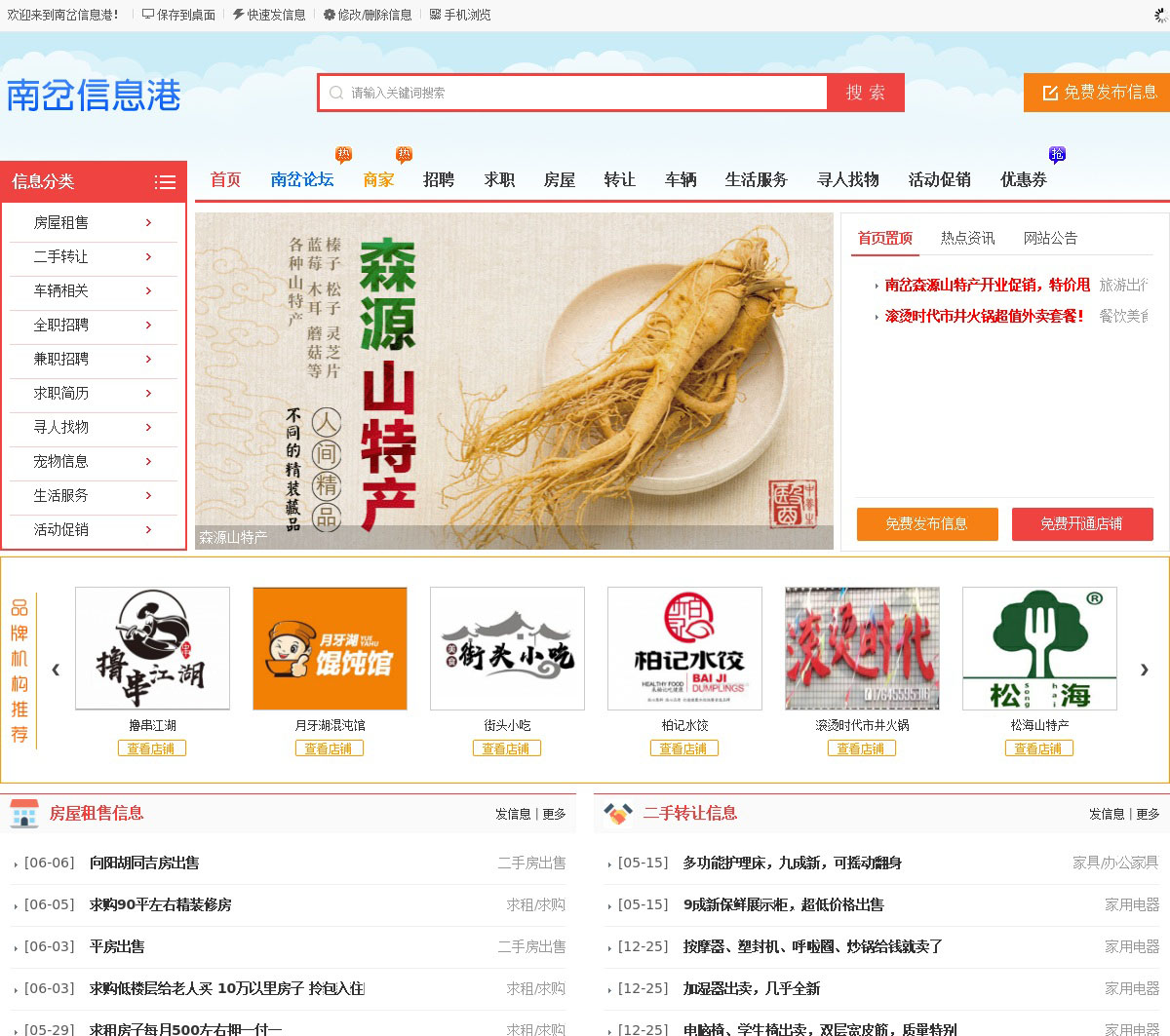Click the 街头小吃 brand logo

[x=507, y=648]
